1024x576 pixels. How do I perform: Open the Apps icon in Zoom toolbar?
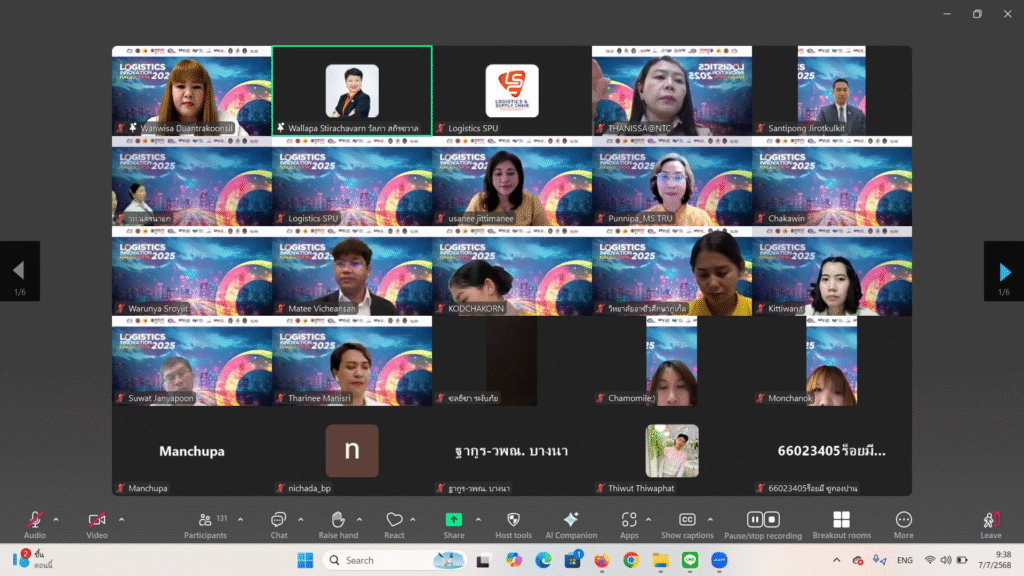[x=629, y=524]
